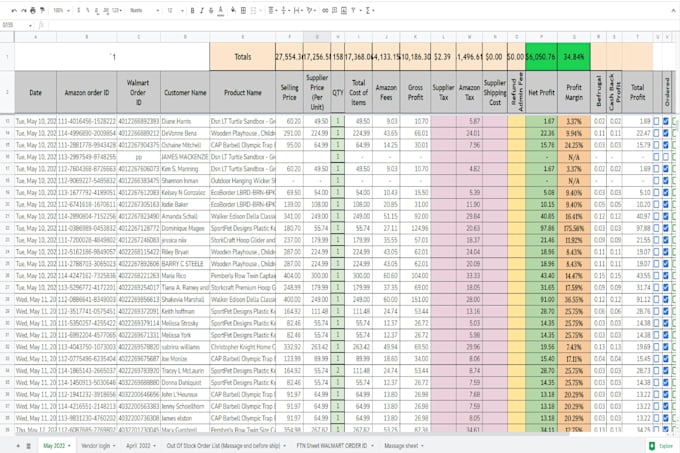Tick the unchecked box in Amanda Schall row
The height and width of the screenshot is (453, 680).
656,216
